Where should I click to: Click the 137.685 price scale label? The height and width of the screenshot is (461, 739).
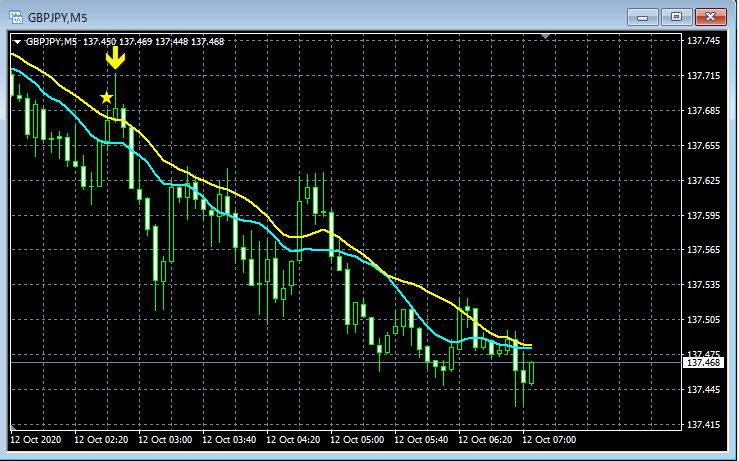pos(704,111)
